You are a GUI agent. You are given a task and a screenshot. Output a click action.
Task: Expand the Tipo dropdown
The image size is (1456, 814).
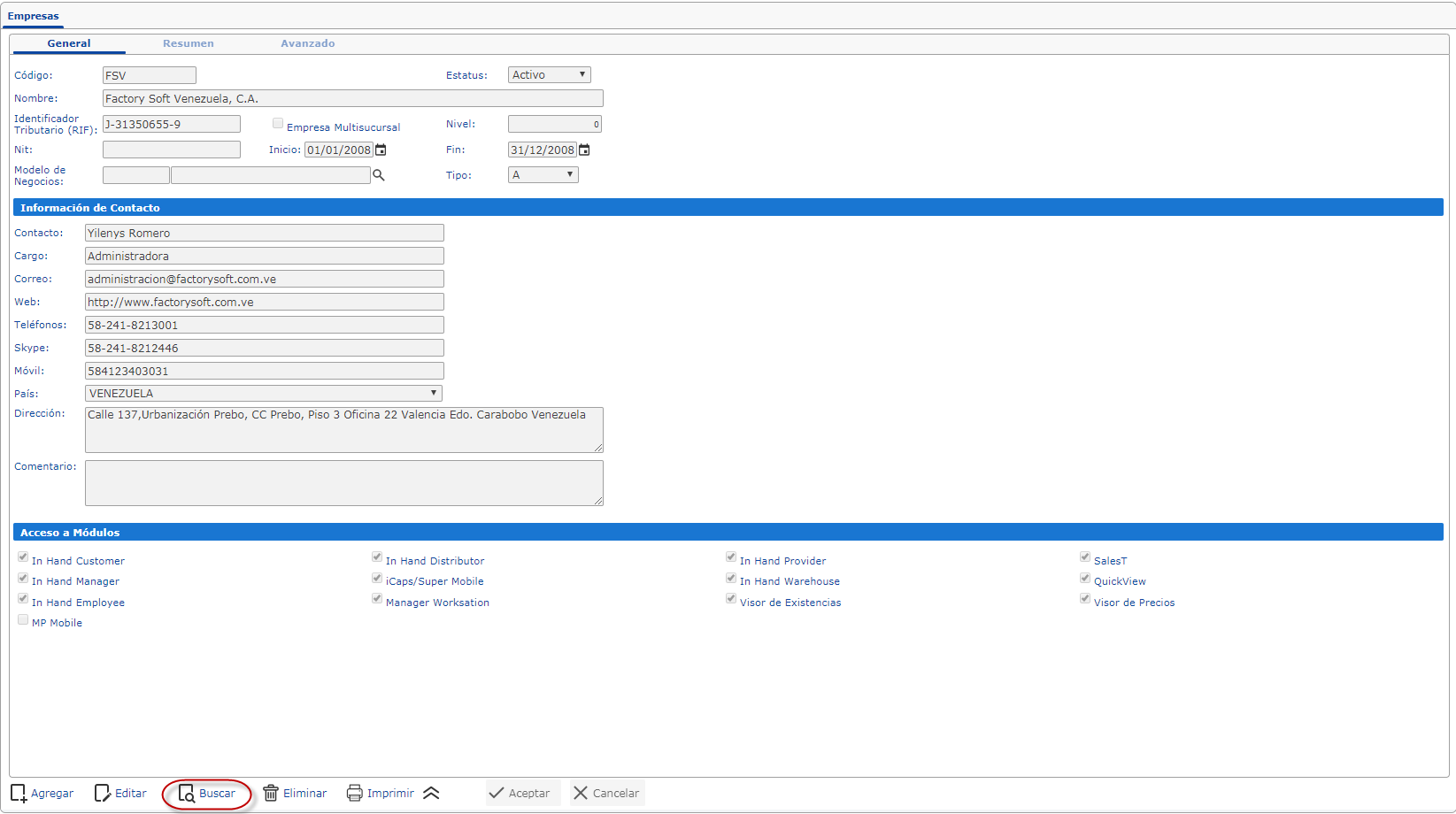(543, 175)
